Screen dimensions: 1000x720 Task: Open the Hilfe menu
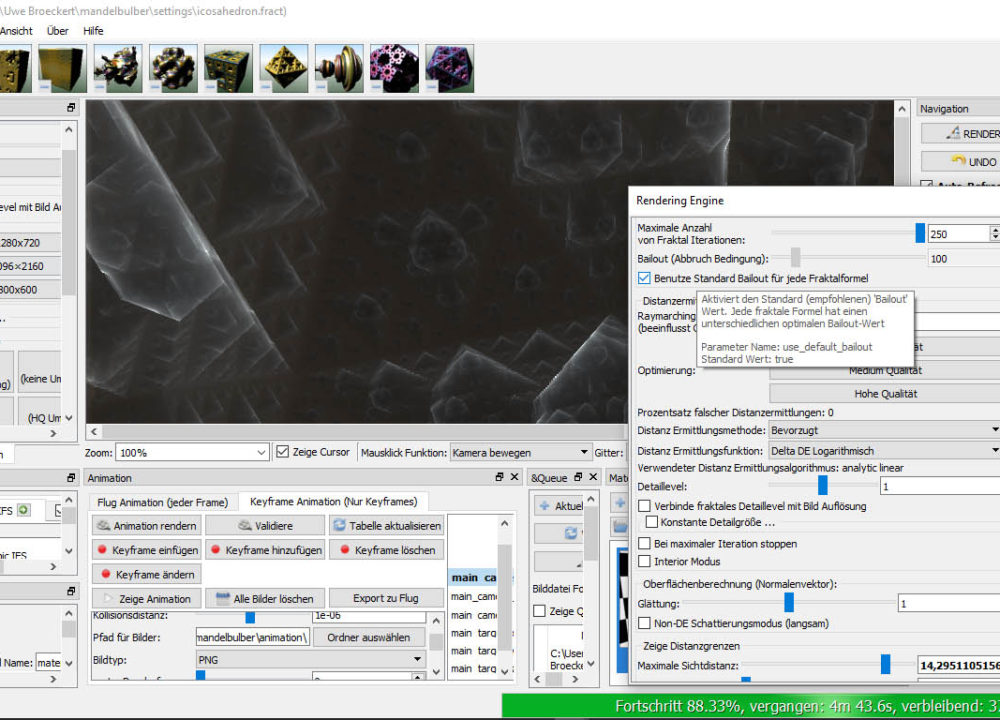pos(93,31)
